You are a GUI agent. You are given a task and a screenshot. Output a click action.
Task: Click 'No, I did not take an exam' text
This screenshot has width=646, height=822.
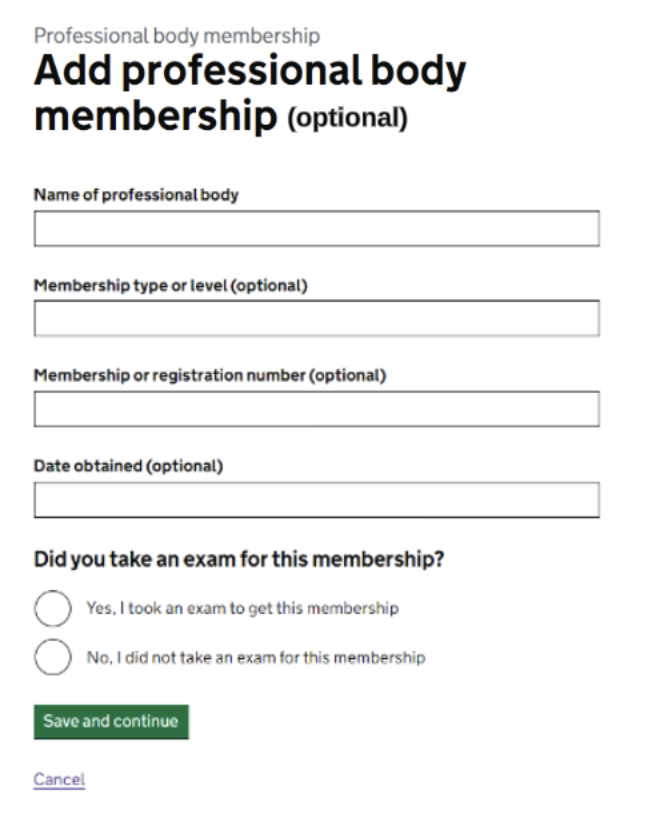(x=255, y=657)
